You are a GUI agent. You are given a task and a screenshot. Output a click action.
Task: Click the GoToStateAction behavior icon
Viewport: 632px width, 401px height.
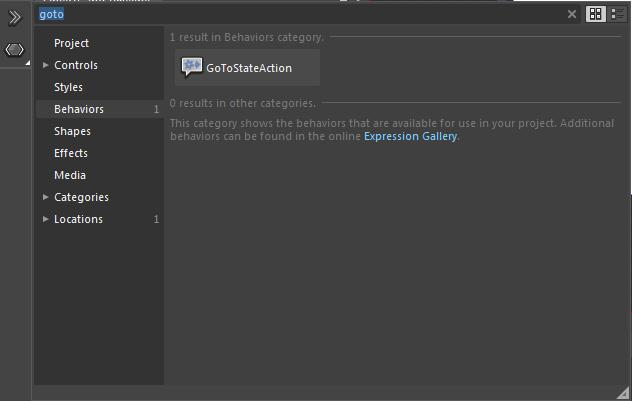click(x=191, y=67)
